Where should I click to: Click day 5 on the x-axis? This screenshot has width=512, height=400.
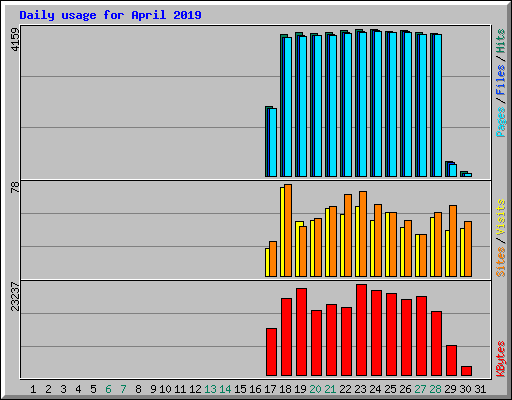click(93, 389)
